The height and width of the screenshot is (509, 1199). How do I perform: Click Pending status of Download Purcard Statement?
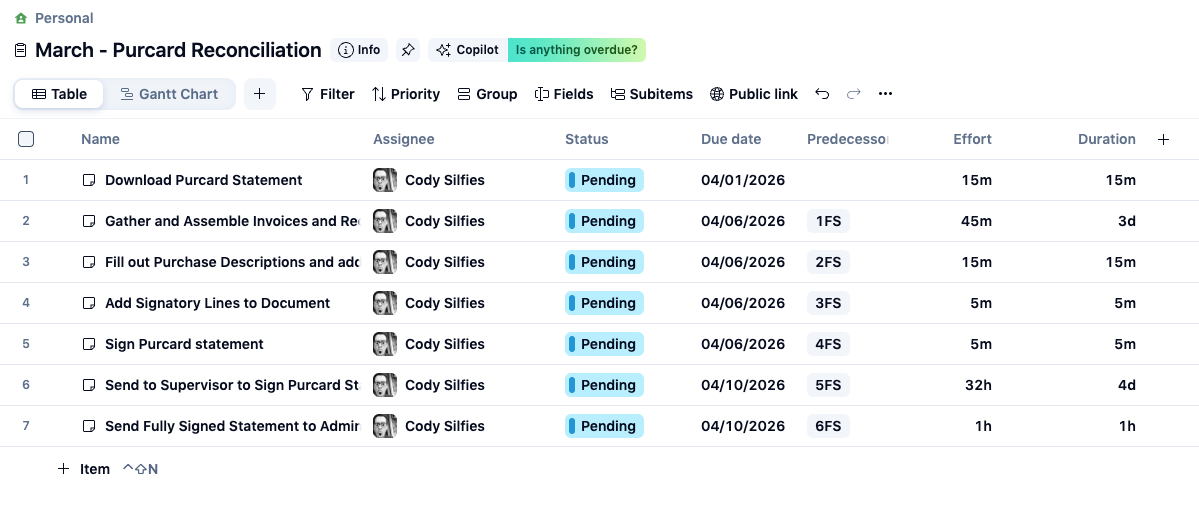click(x=604, y=180)
